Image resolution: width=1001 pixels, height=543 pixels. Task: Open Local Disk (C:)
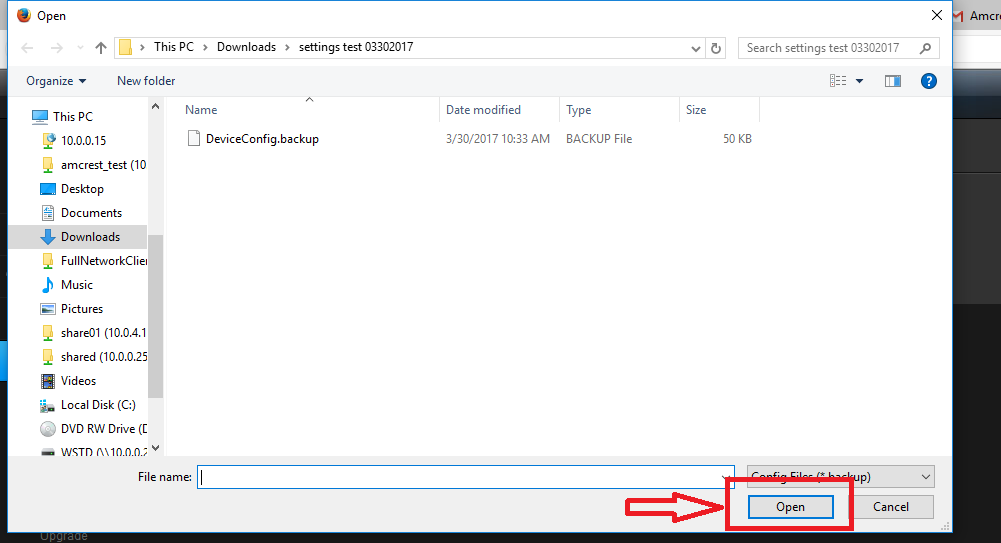[x=98, y=405]
